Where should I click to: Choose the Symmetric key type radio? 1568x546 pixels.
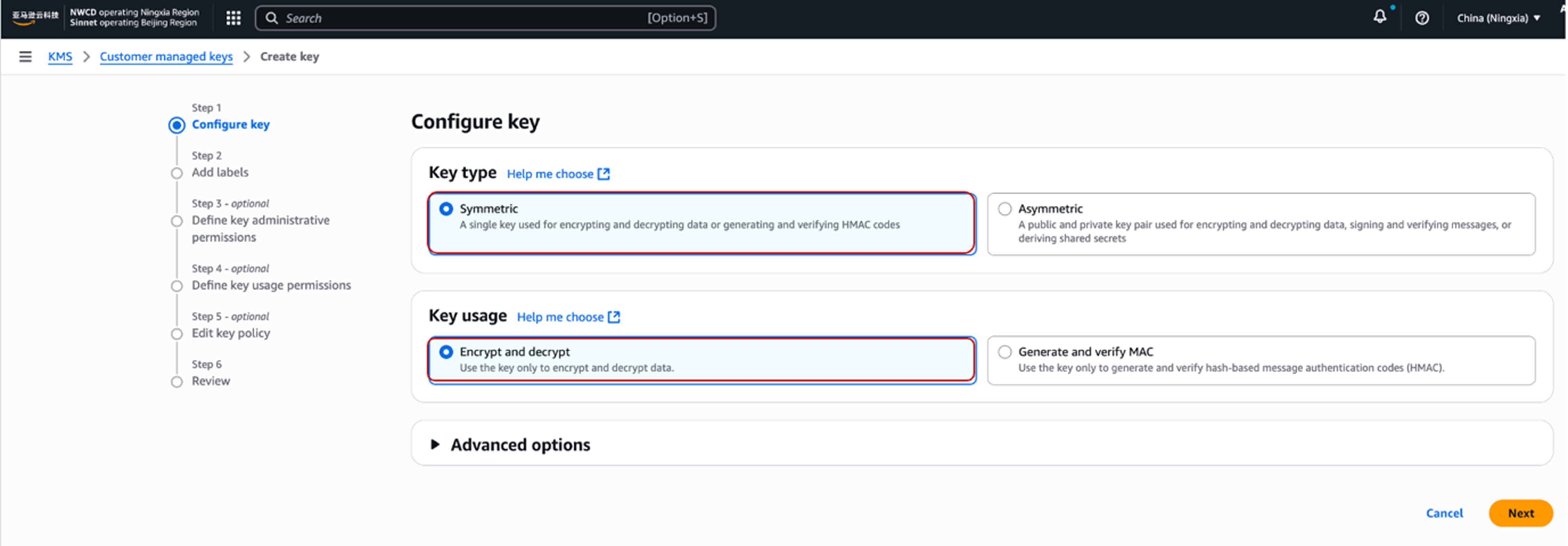(446, 209)
